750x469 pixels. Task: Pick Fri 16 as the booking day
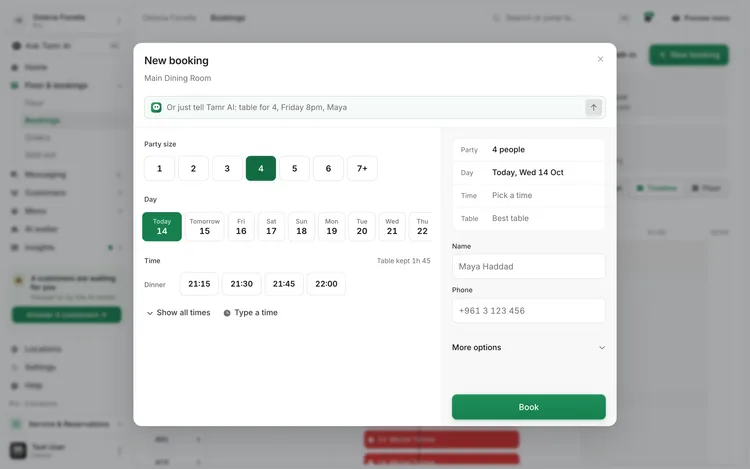click(241, 227)
